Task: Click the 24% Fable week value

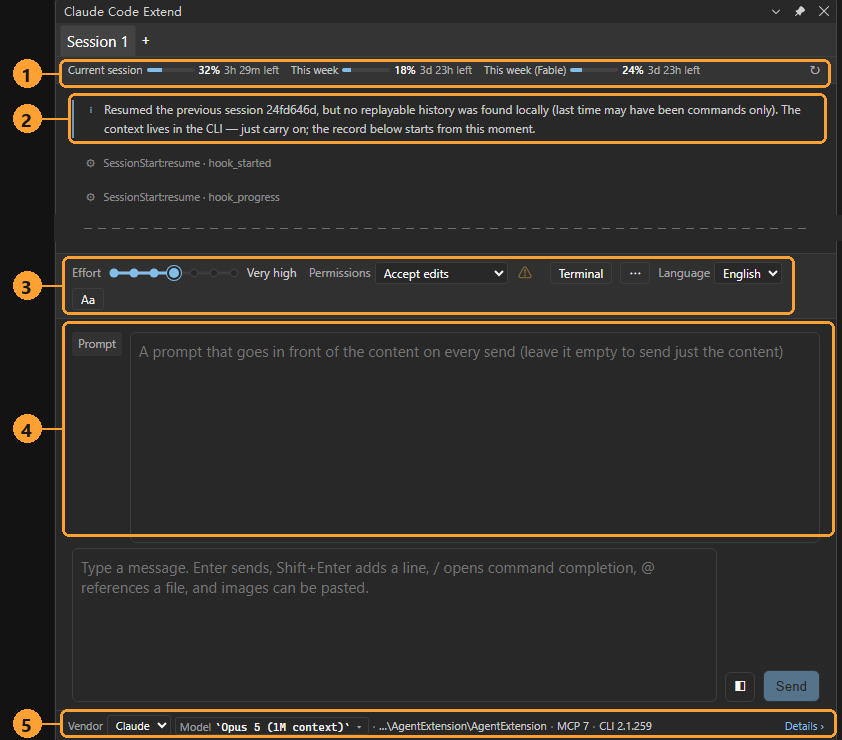Action: point(633,70)
